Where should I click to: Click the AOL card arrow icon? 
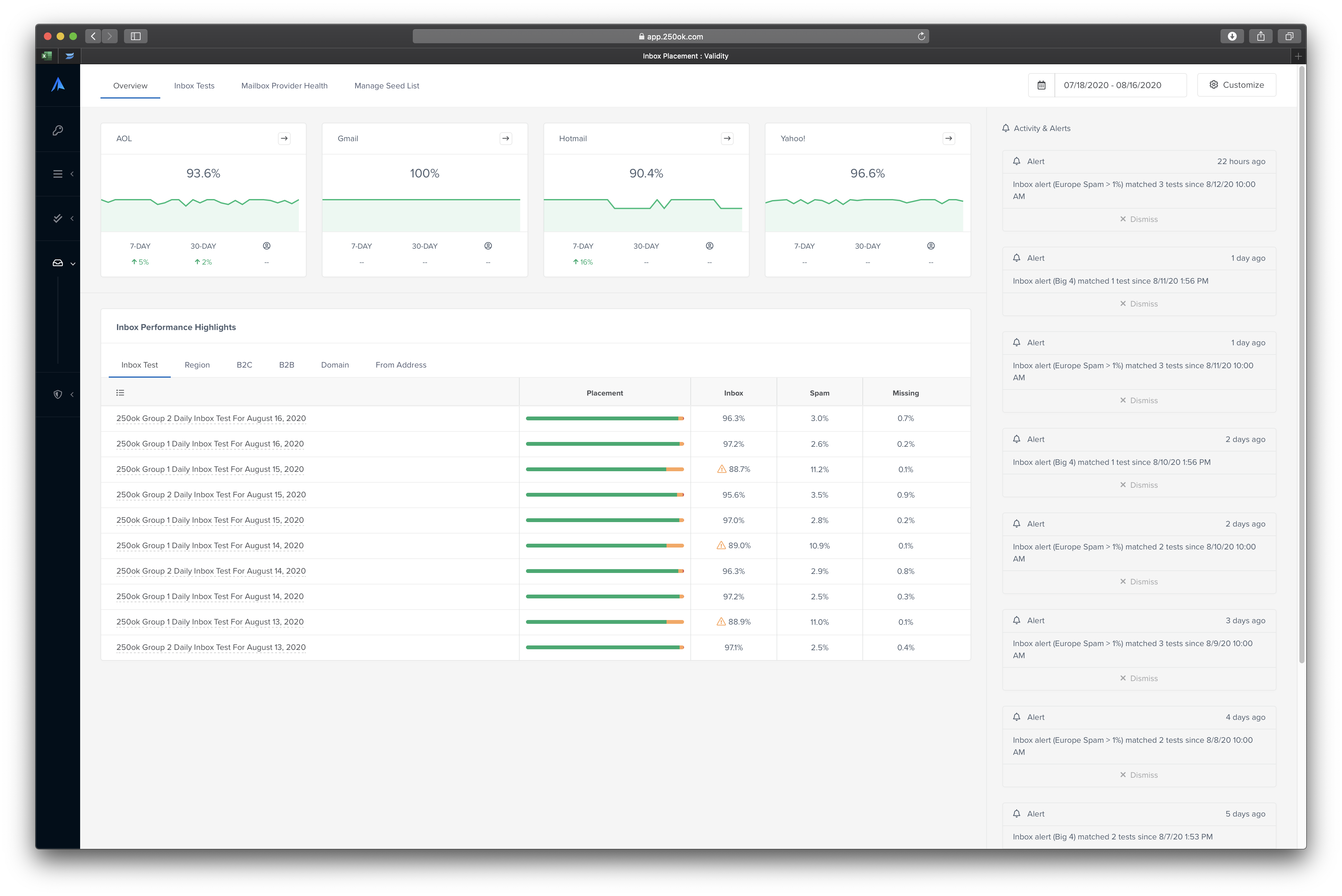pyautogui.click(x=284, y=138)
